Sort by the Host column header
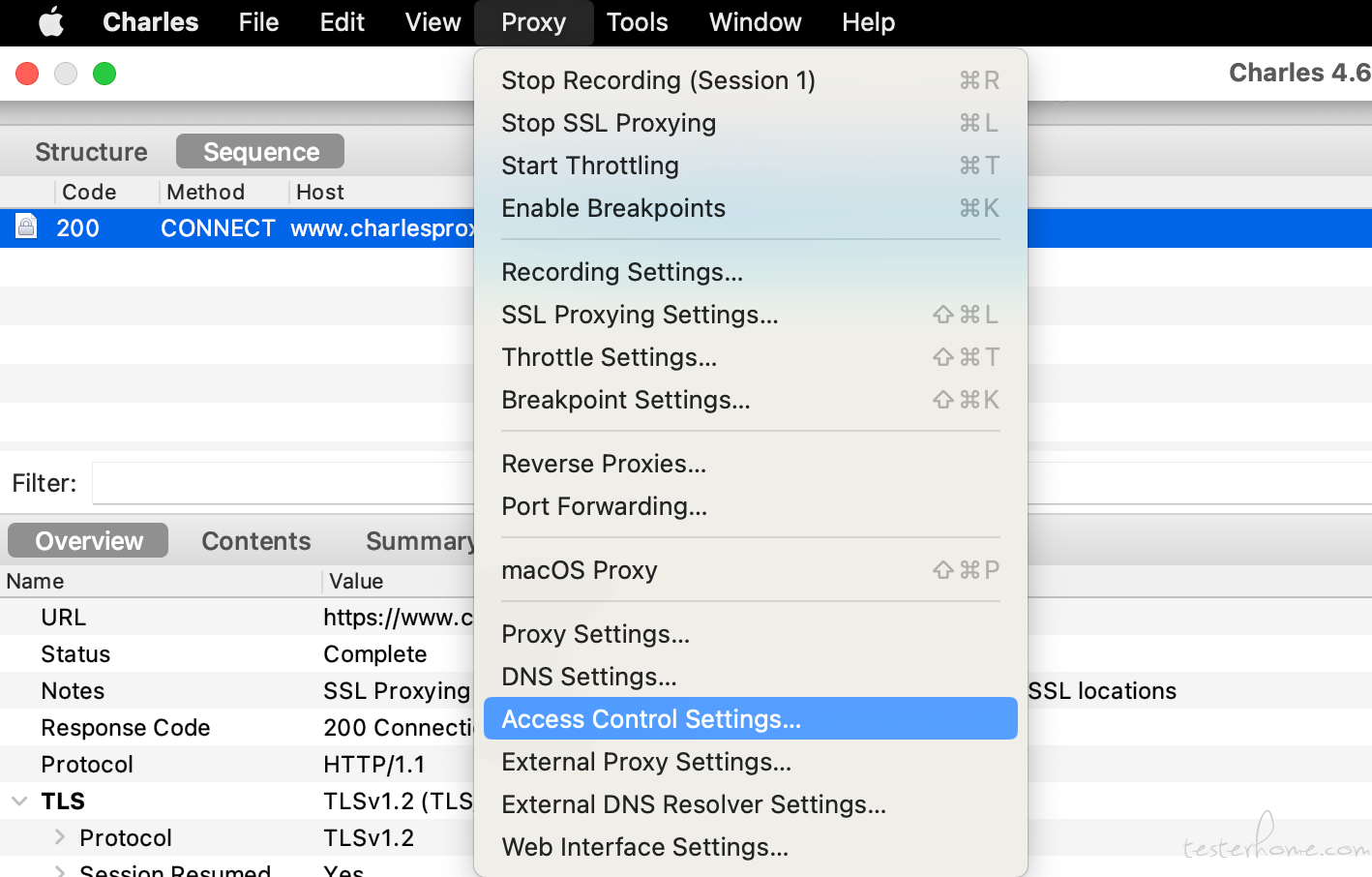 320,192
